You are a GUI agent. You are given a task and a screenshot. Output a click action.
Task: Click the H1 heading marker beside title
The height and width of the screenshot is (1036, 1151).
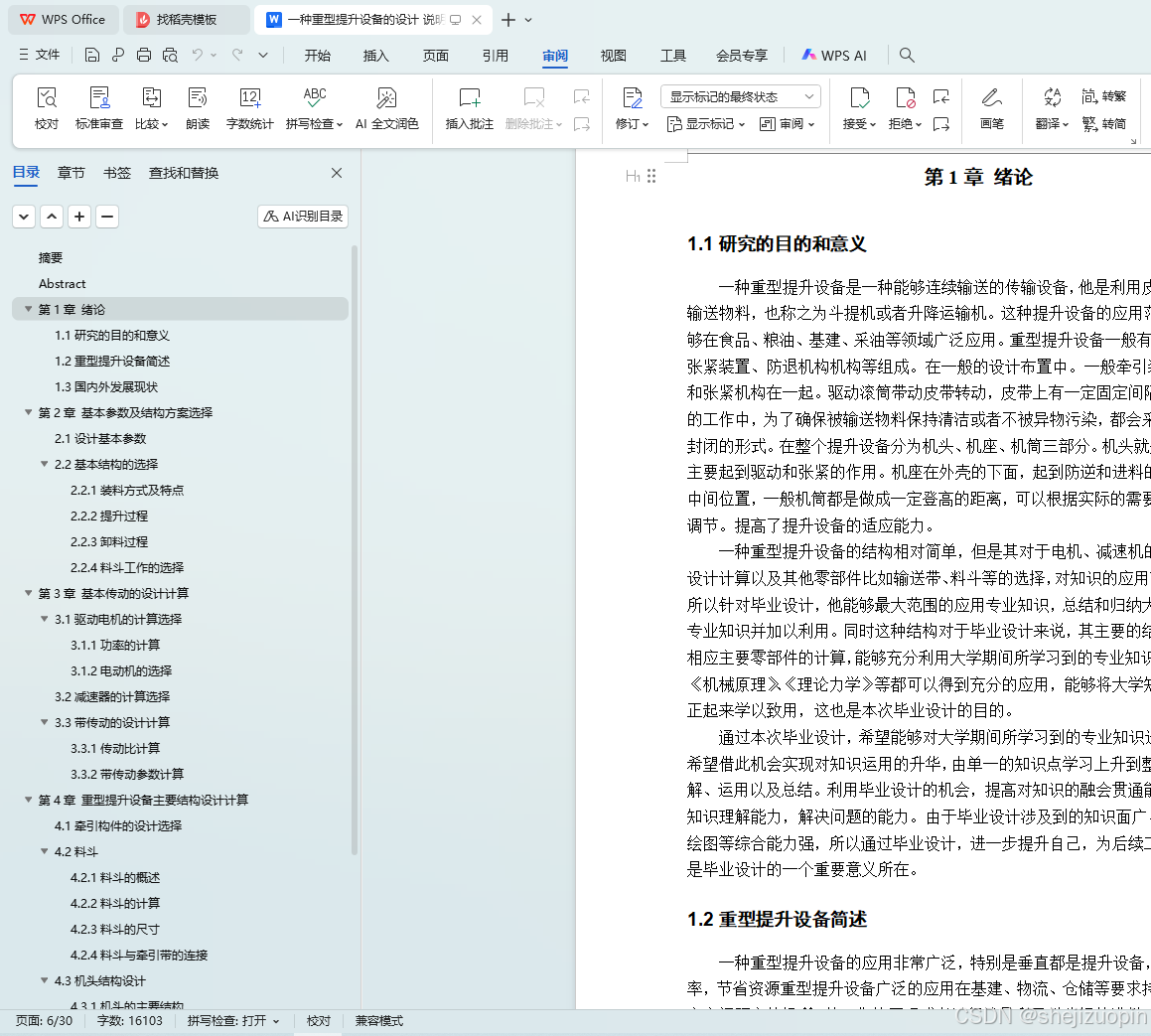633,176
